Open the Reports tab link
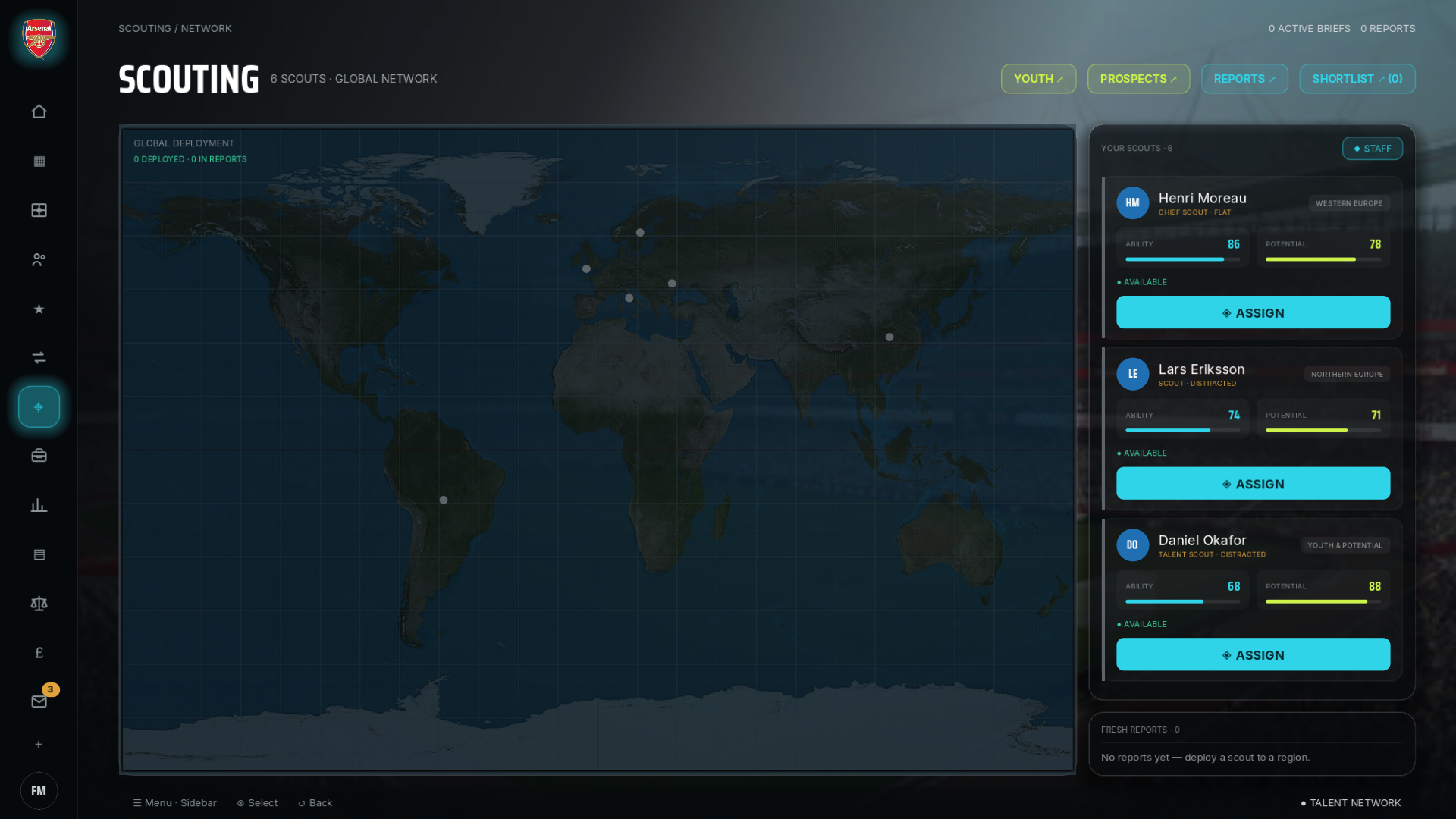This screenshot has width=1456, height=819. coord(1244,79)
